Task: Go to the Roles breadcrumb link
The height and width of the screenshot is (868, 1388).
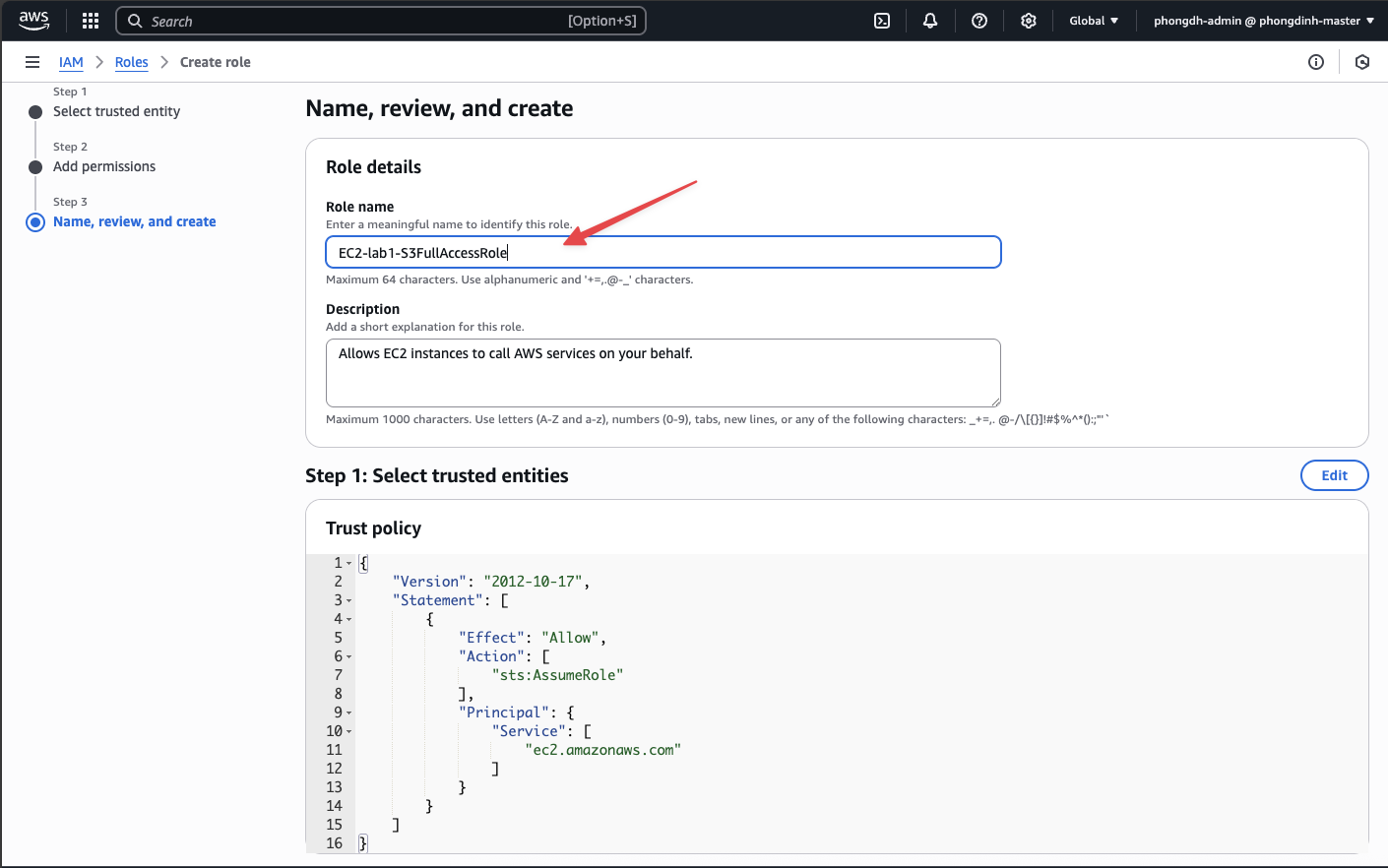Action: [132, 62]
